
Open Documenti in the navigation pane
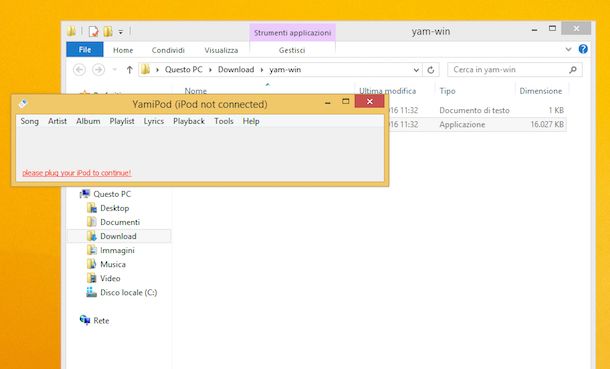[120, 222]
